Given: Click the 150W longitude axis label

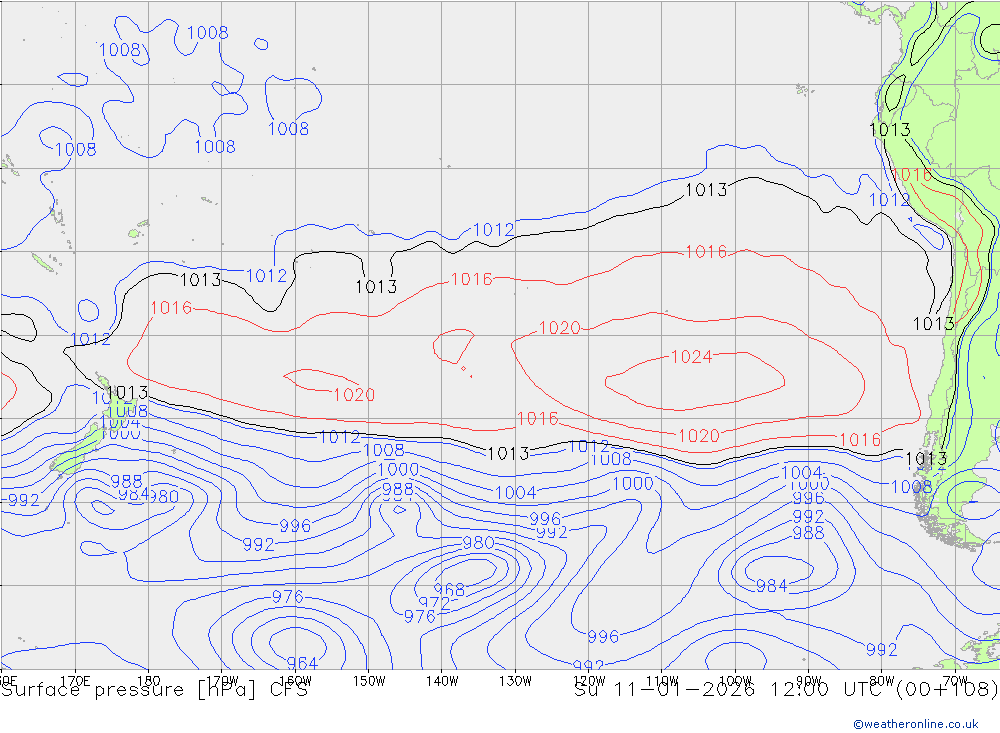Looking at the screenshot, I should tap(369, 681).
